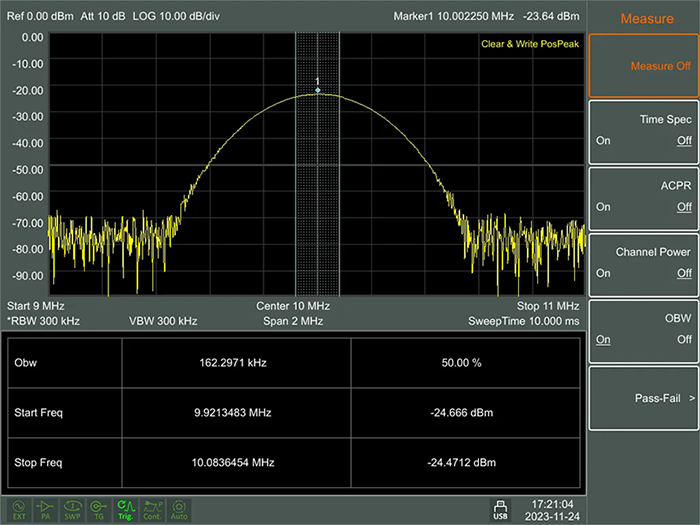Screen dimensions: 700x525
Task: Click the Marker1 amplitude -23.64 dBm
Action: point(551,16)
